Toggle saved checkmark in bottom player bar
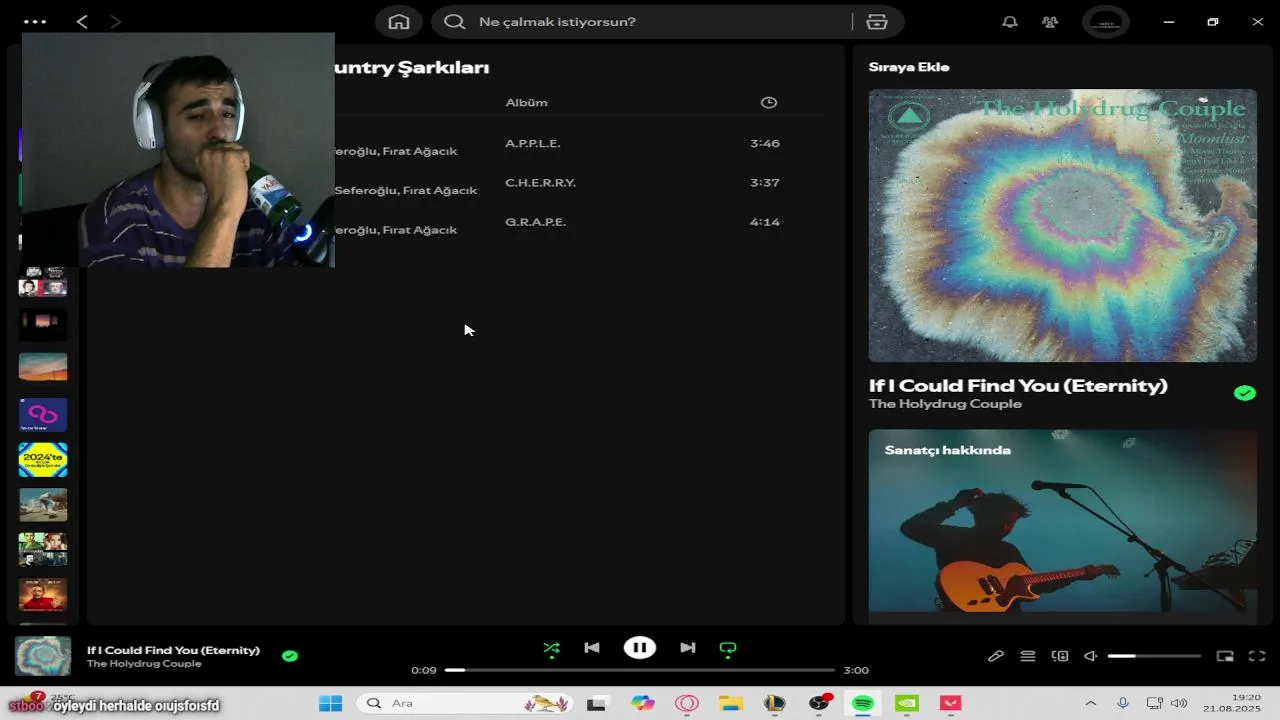This screenshot has height=720, width=1280. [290, 656]
